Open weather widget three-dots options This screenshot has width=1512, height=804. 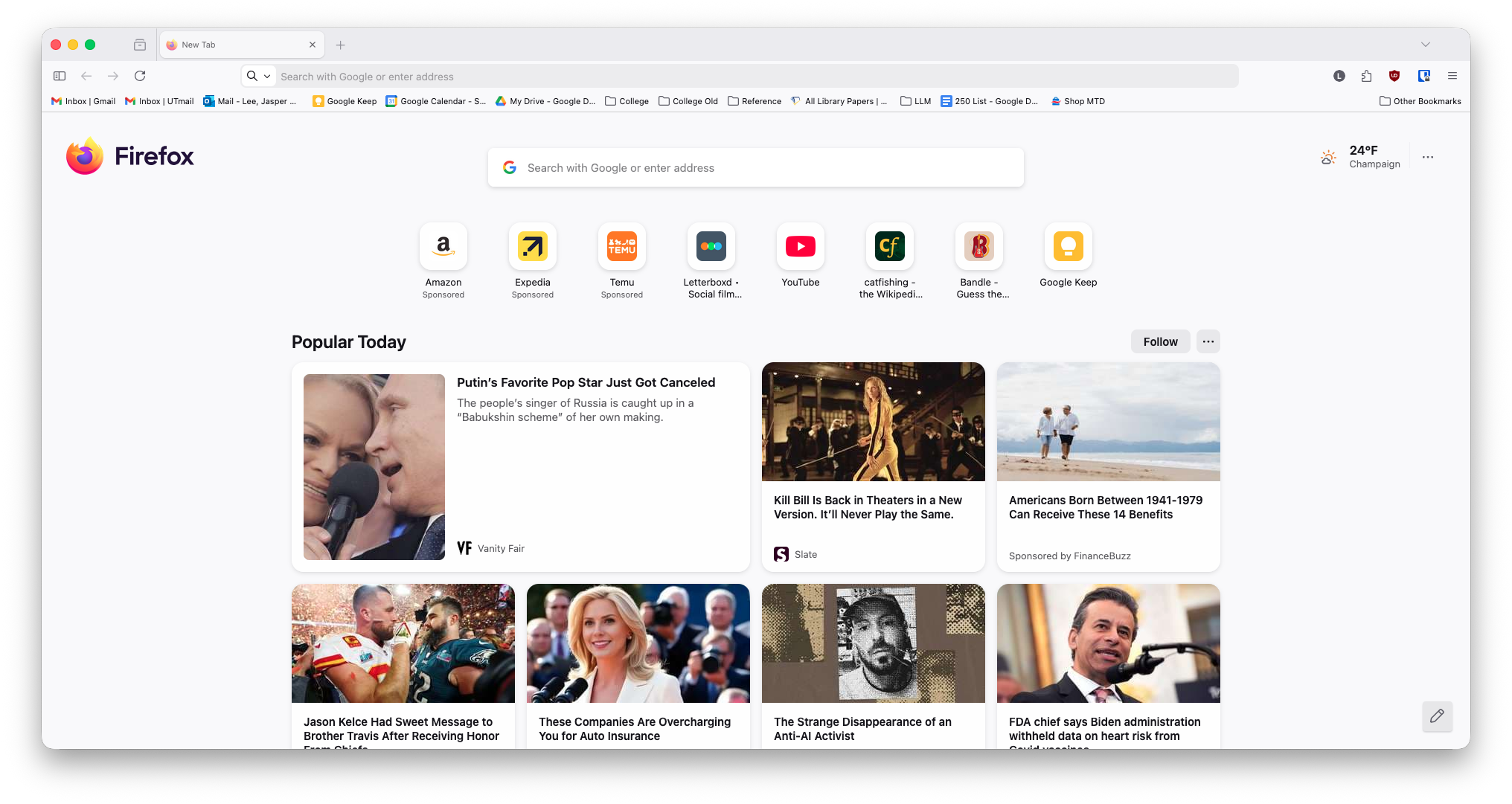[x=1427, y=157]
